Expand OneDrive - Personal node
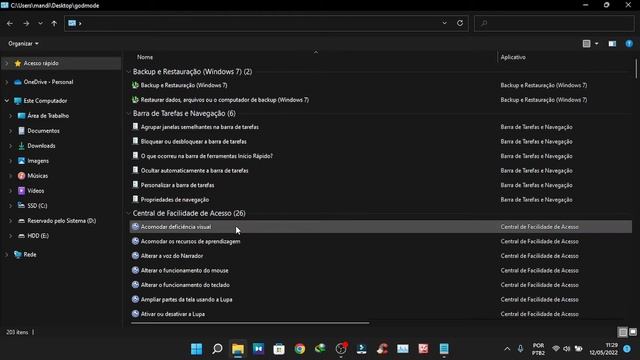Viewport: 640px width, 360px height. pyautogui.click(x=7, y=82)
